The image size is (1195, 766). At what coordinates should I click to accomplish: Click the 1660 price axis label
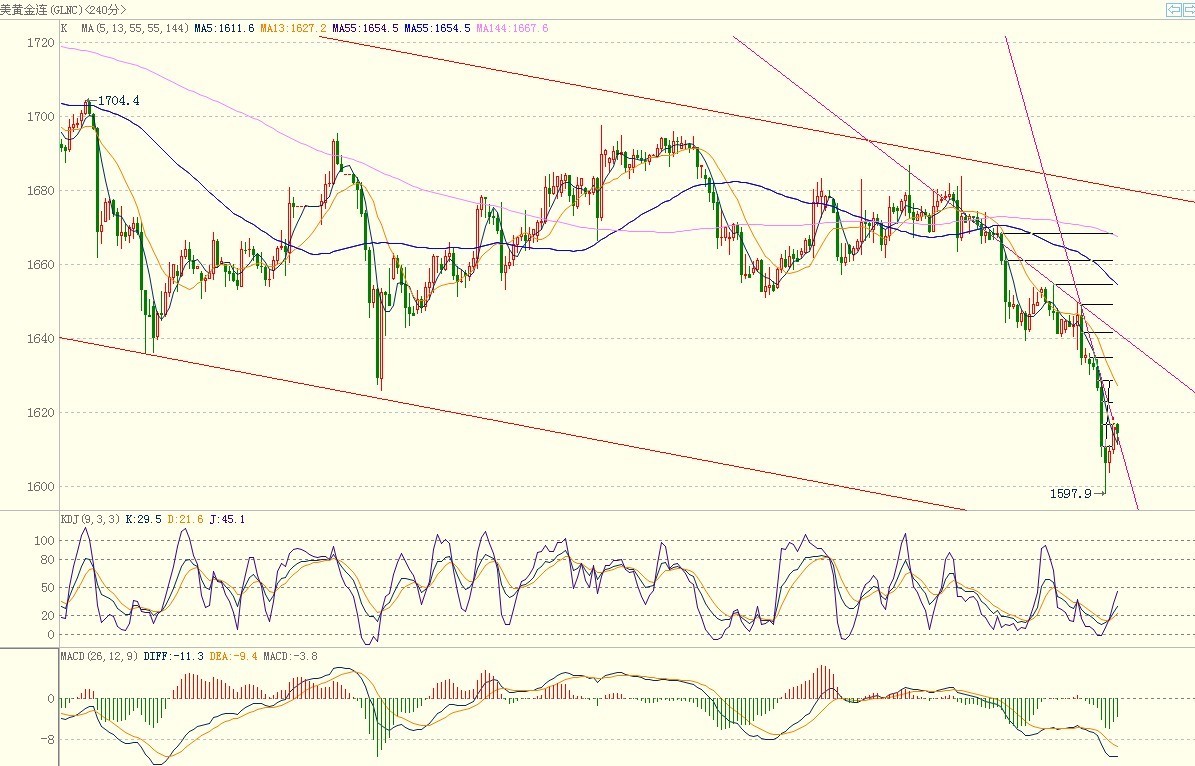41,264
